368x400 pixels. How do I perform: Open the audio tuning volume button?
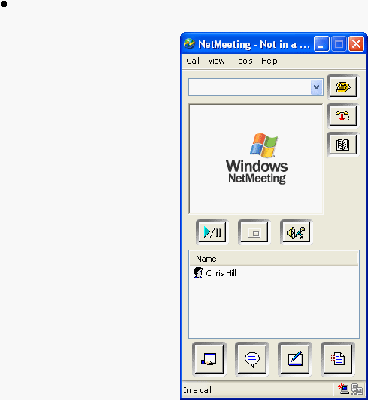(x=296, y=232)
